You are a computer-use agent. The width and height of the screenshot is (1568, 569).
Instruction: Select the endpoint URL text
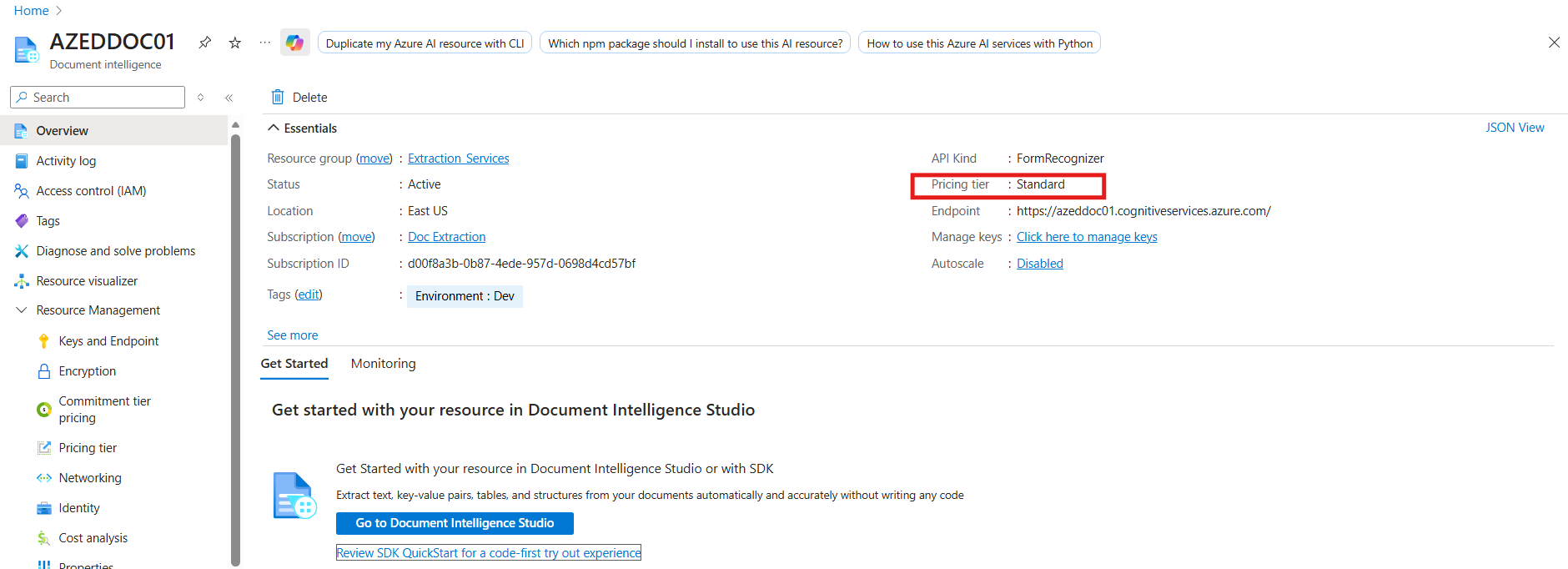point(1143,211)
